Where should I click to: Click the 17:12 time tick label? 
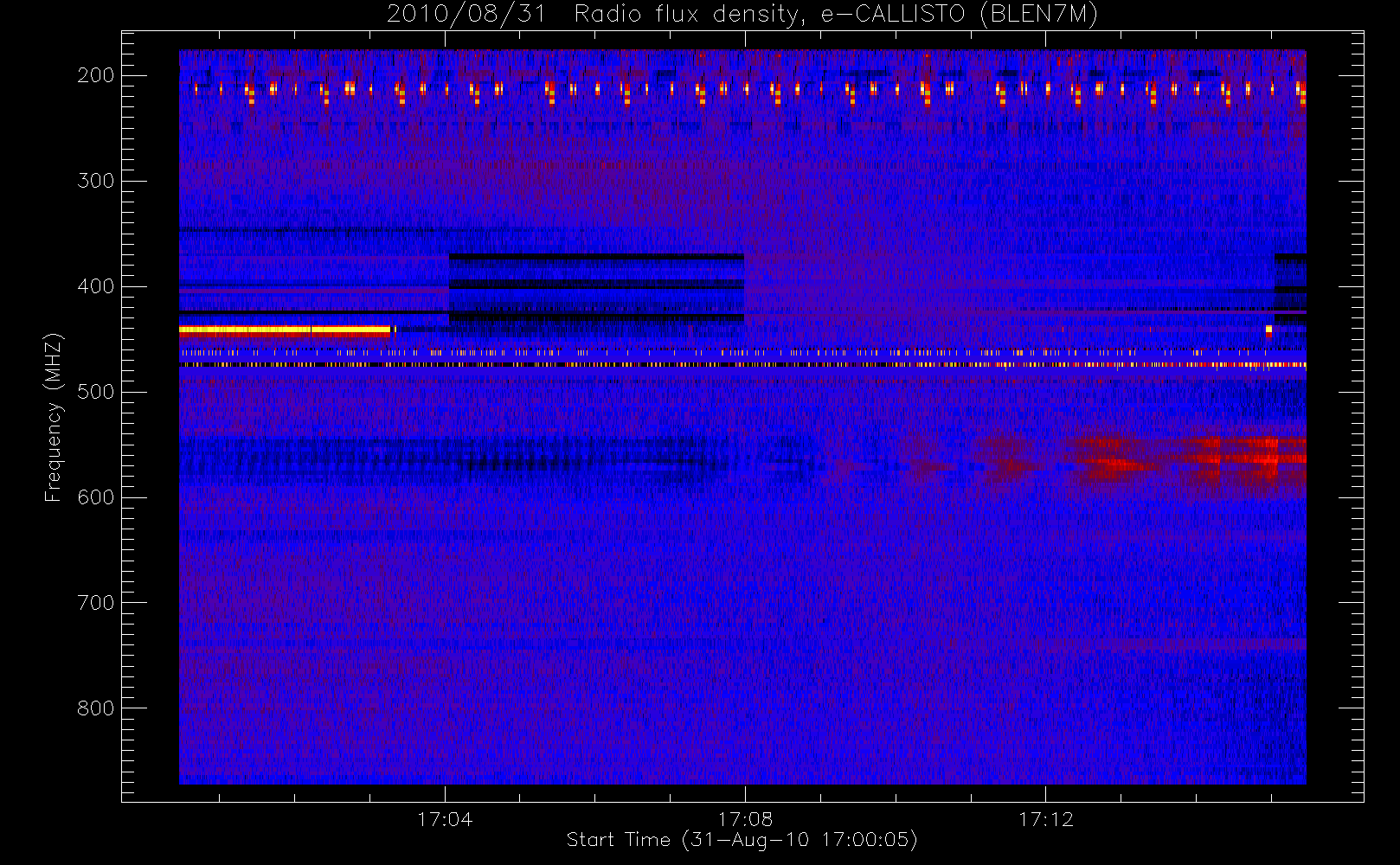tap(1045, 819)
